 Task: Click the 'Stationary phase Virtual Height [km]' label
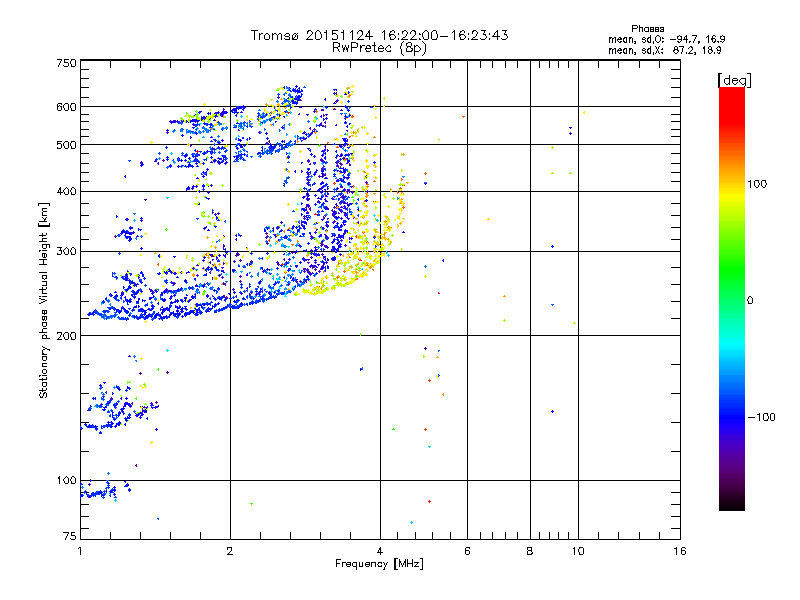click(x=44, y=300)
